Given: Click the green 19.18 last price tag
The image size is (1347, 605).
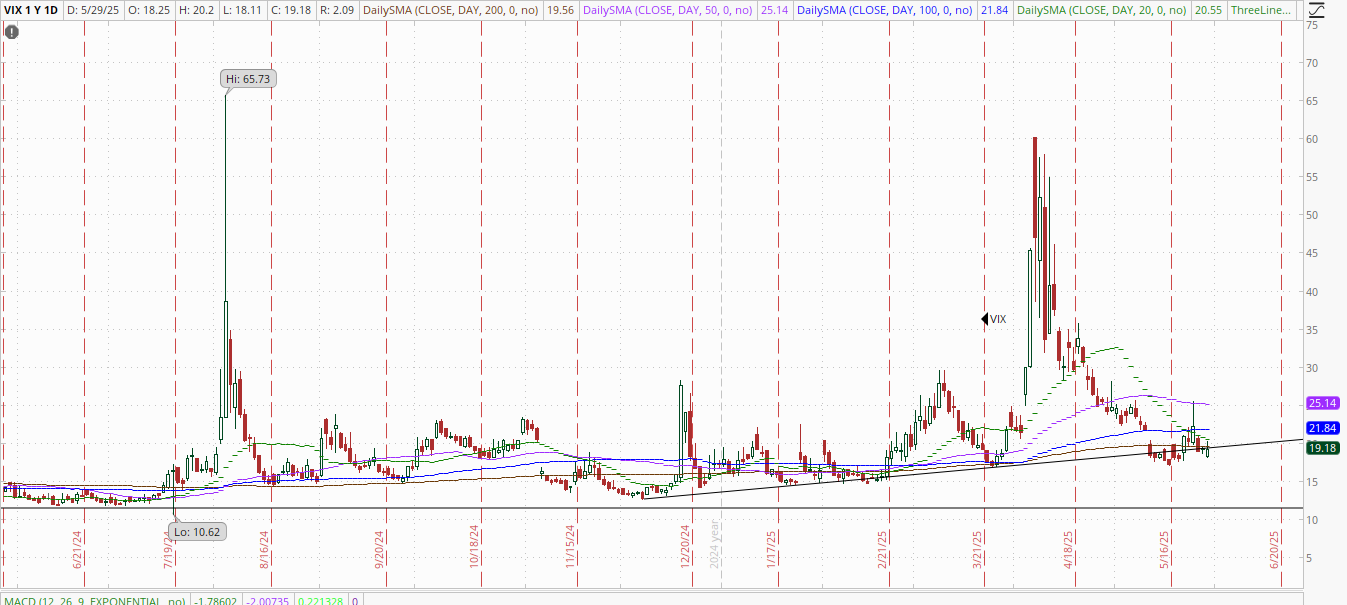Looking at the screenshot, I should pos(1322,448).
